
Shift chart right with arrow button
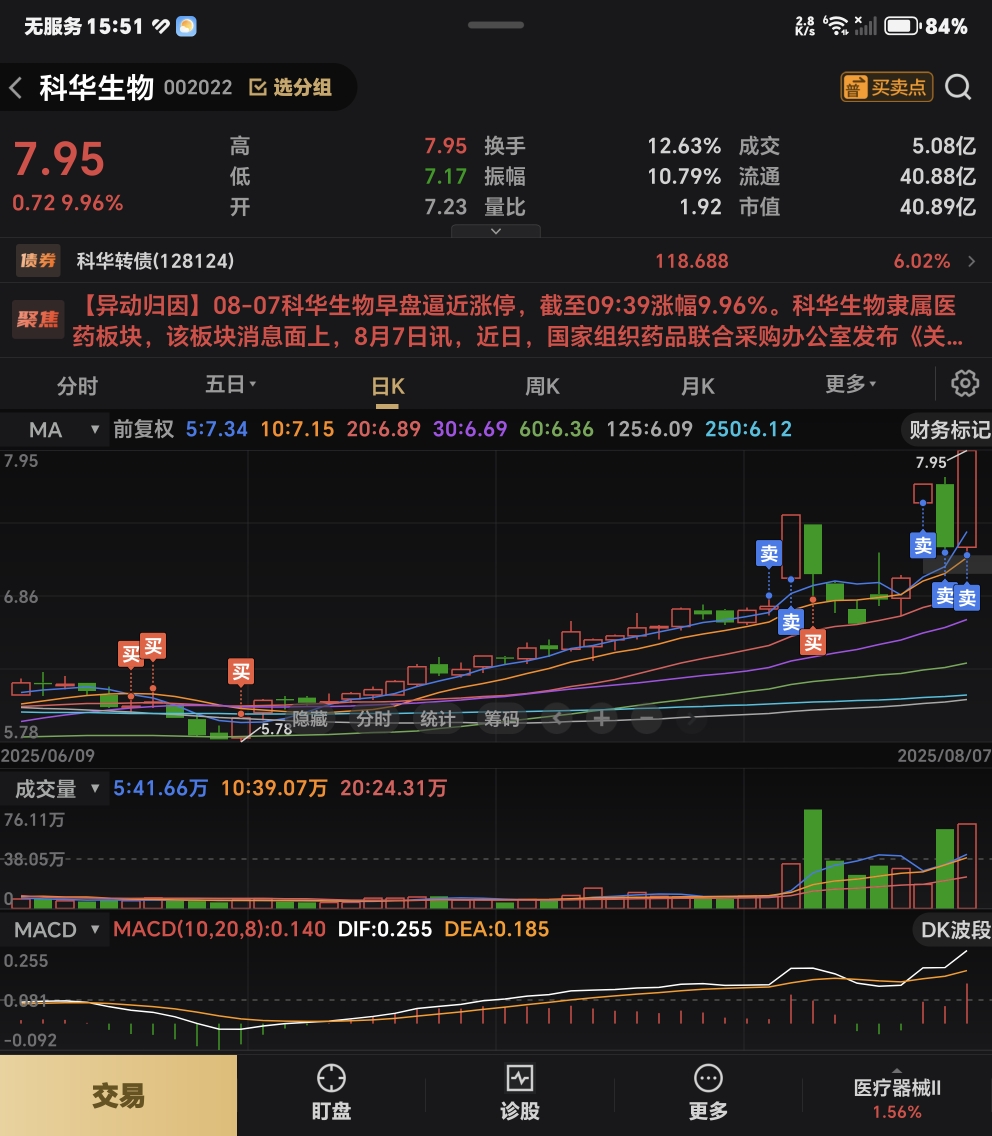click(x=691, y=719)
